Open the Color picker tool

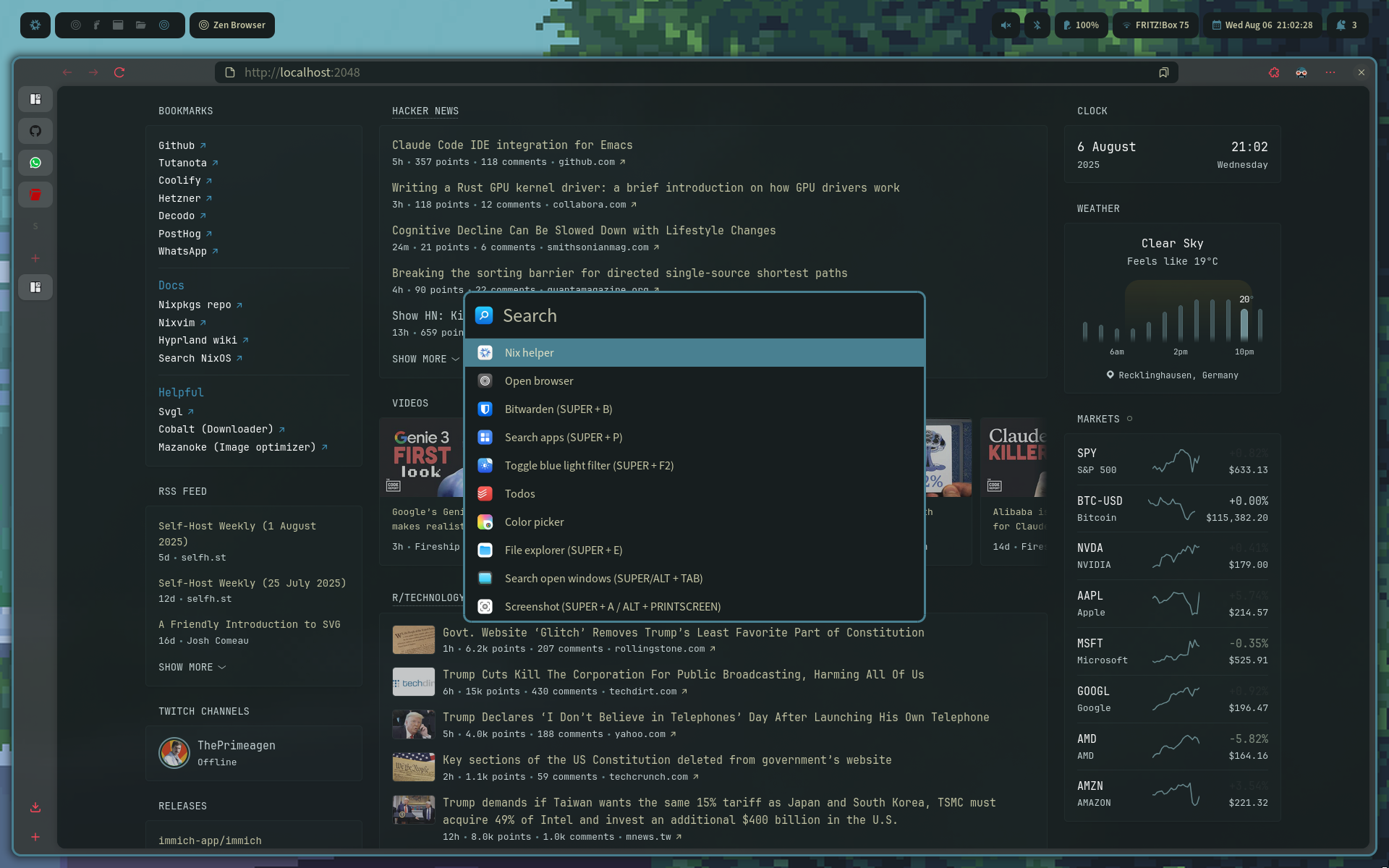point(534,522)
